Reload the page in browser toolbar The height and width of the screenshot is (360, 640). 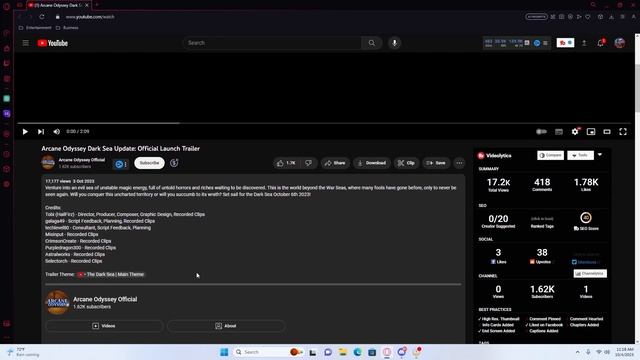pos(42,17)
